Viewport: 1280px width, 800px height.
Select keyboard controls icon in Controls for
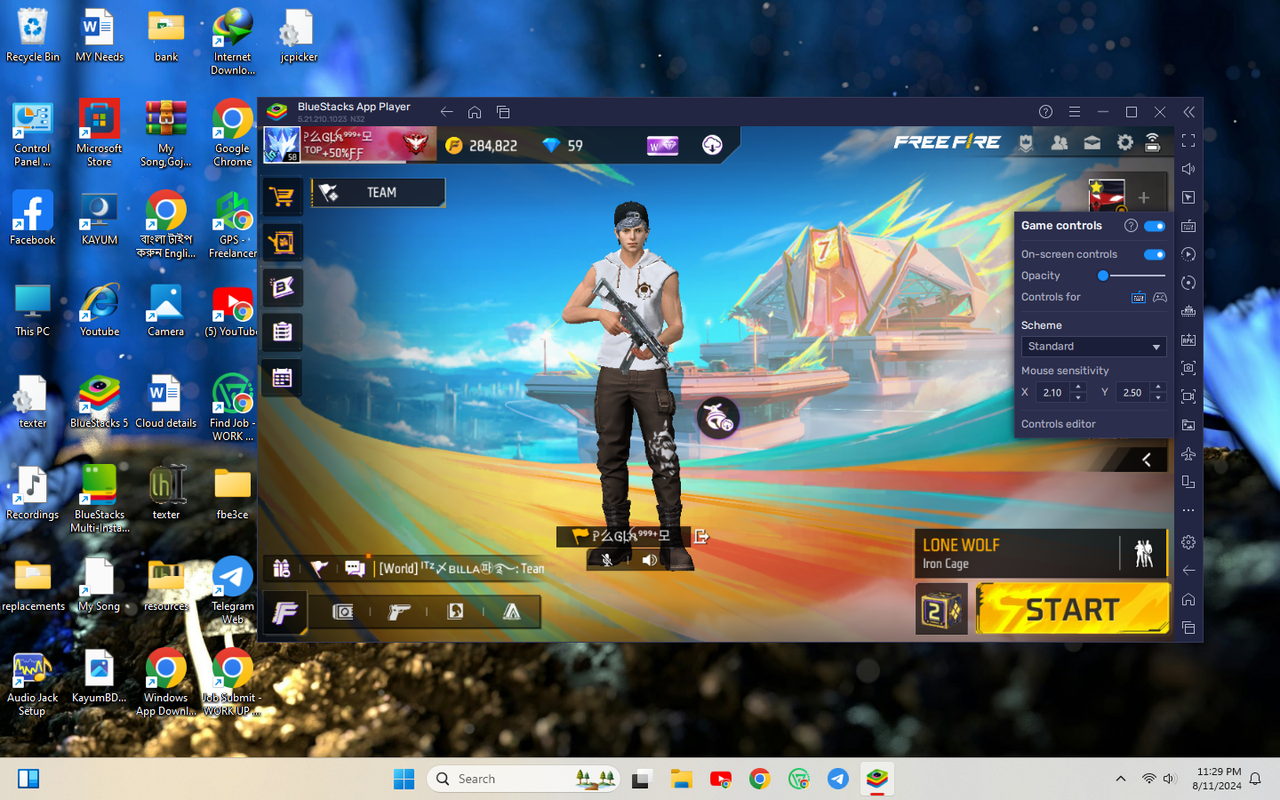[x=1139, y=297]
